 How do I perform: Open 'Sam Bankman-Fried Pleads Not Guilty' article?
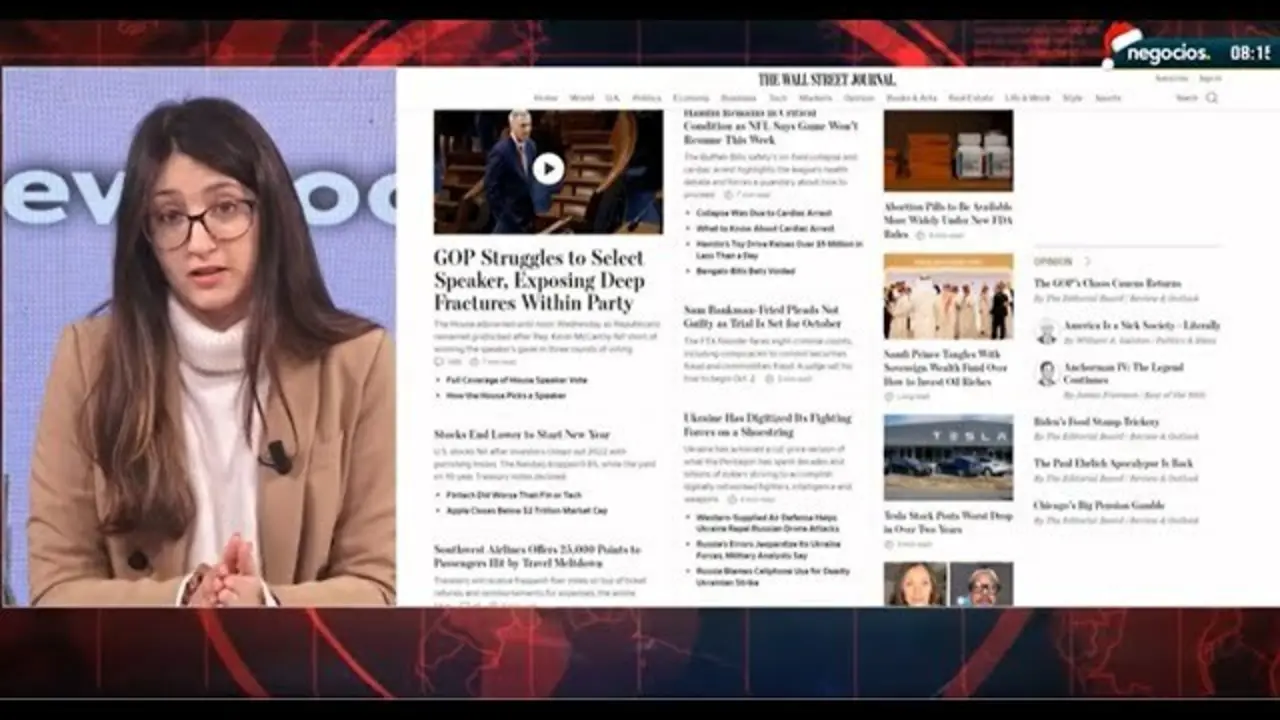(761, 317)
